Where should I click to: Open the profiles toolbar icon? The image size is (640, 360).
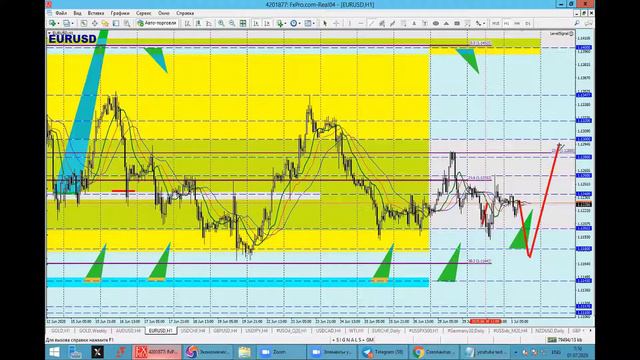coord(67,23)
